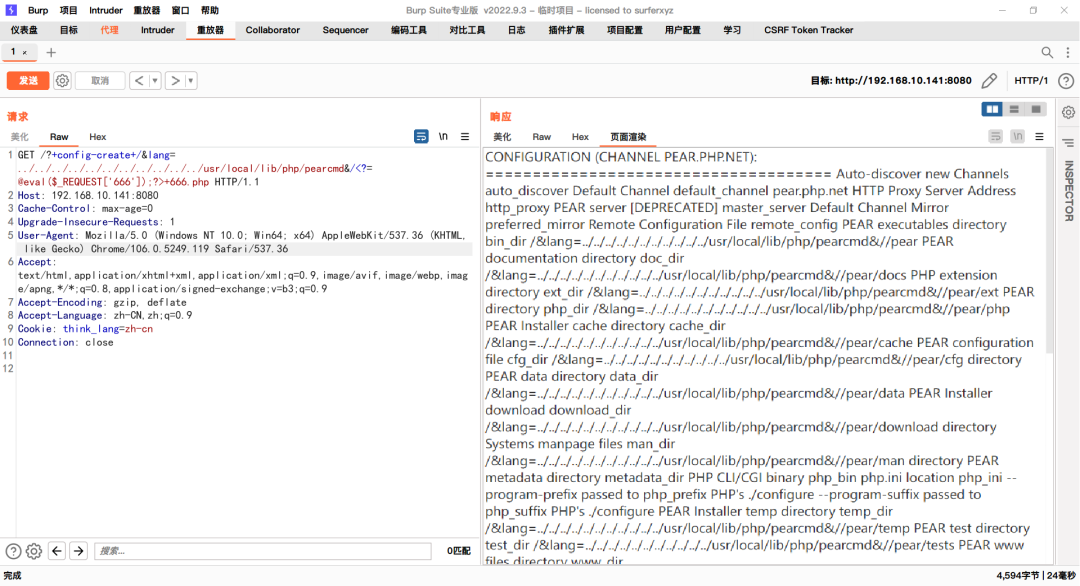
Task: Open the 窗口 menu
Action: click(x=180, y=10)
